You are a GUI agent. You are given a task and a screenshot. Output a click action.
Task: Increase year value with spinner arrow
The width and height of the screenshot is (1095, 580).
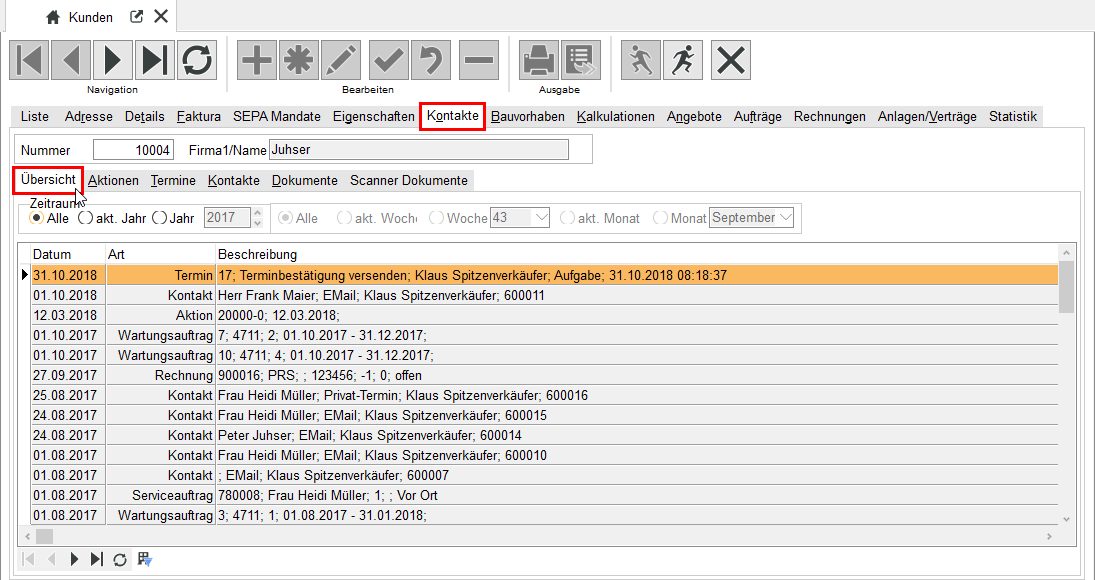pyautogui.click(x=257, y=212)
